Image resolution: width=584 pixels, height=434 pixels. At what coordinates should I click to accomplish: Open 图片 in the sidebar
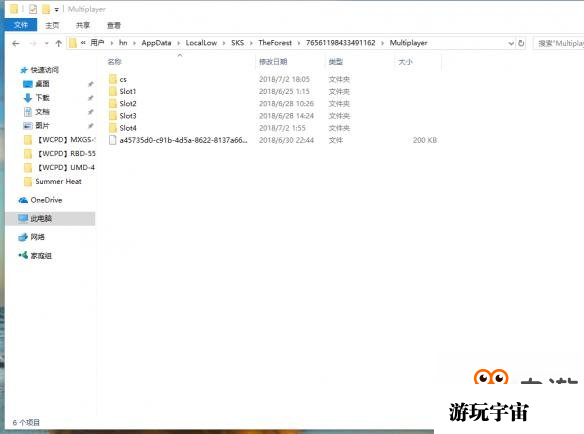[x=42, y=126]
